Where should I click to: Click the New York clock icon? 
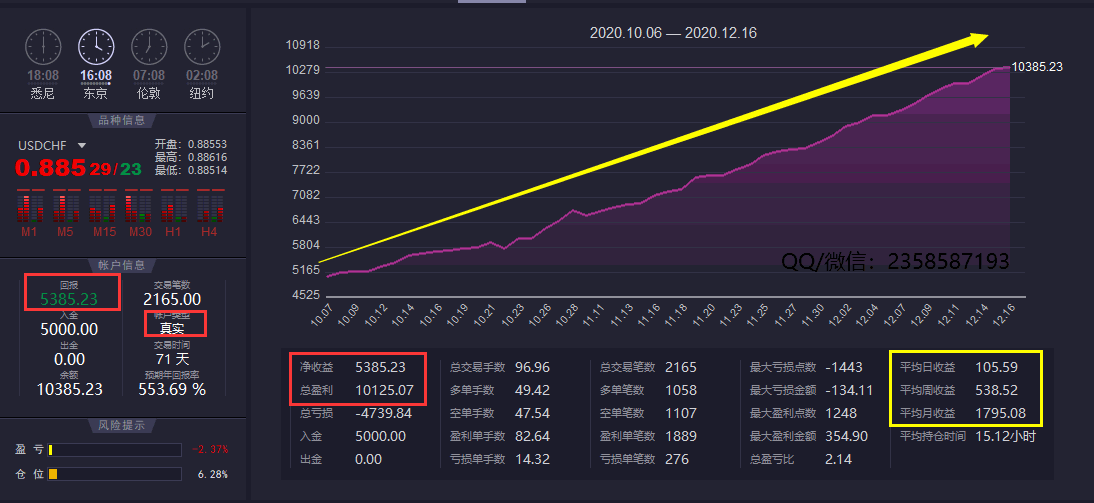tap(202, 47)
